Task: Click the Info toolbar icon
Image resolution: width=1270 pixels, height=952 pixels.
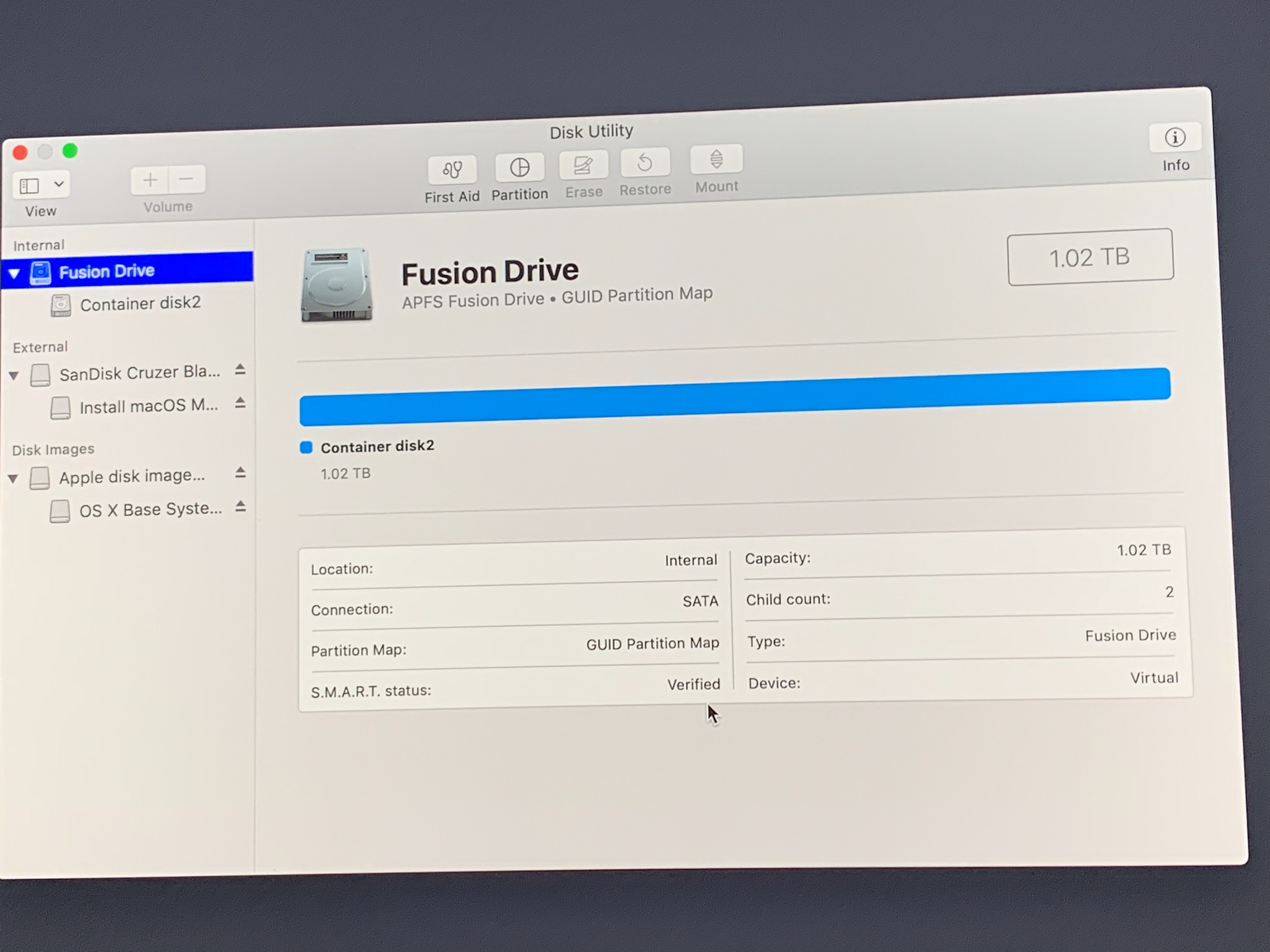Action: [1175, 138]
